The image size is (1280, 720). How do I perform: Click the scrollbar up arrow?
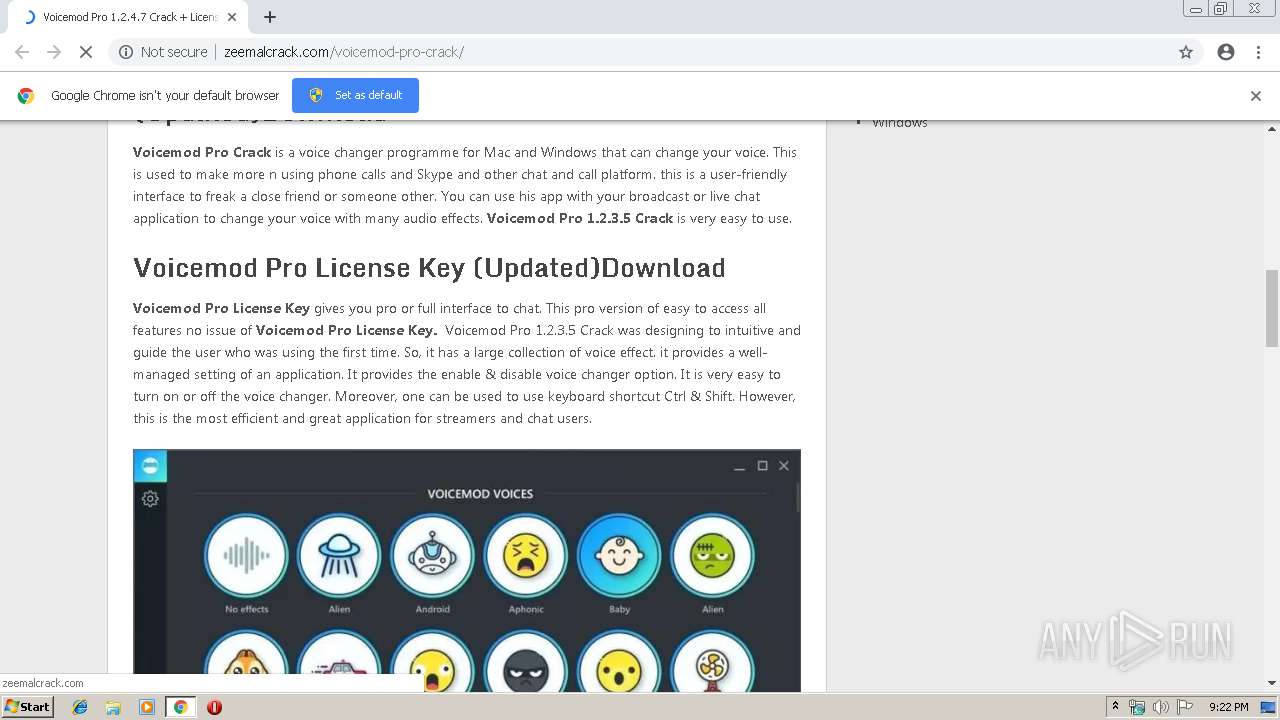pyautogui.click(x=1272, y=128)
